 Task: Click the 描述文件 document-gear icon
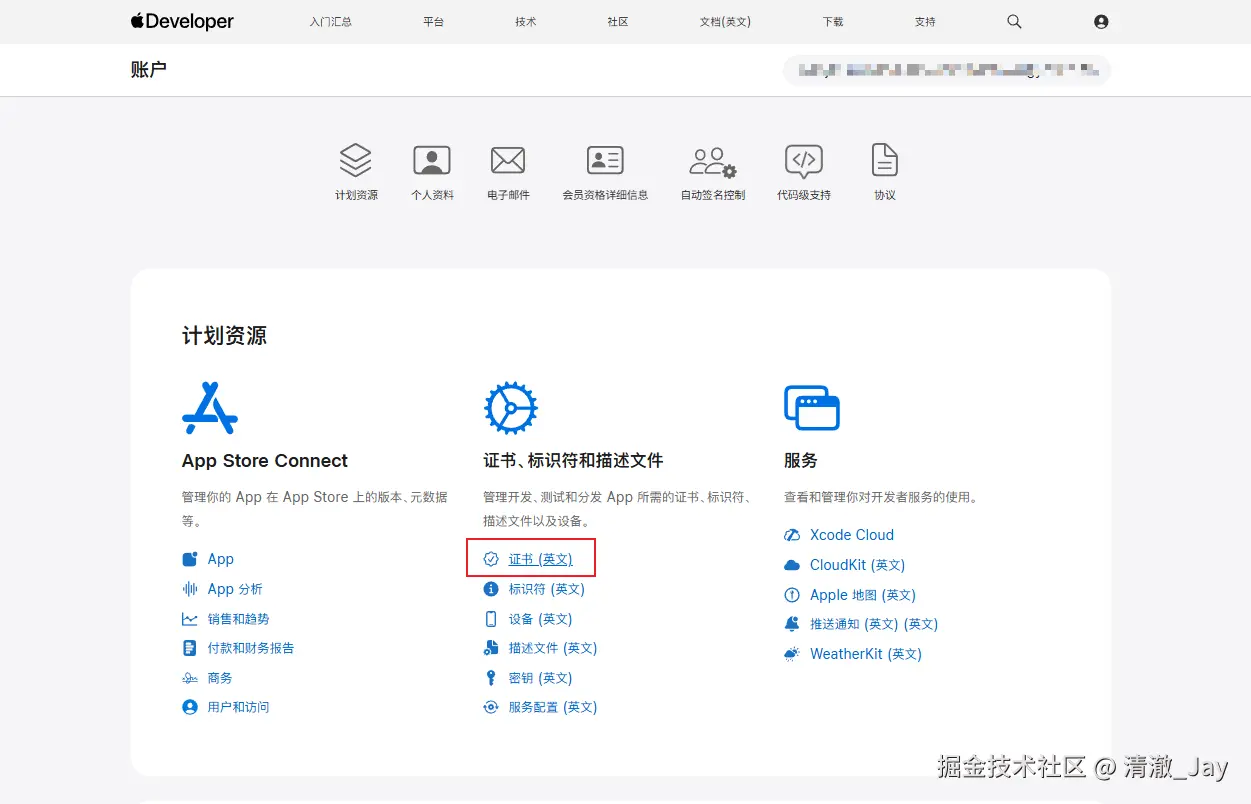point(491,648)
